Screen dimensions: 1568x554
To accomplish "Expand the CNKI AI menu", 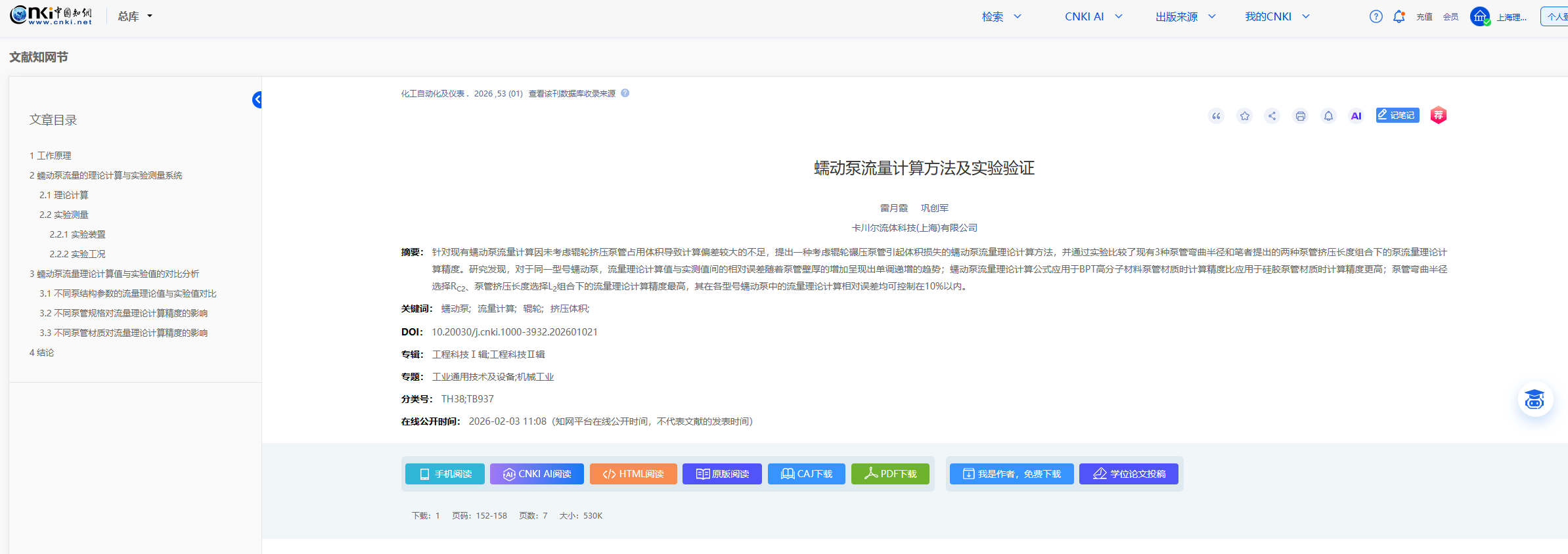I will [x=1093, y=17].
